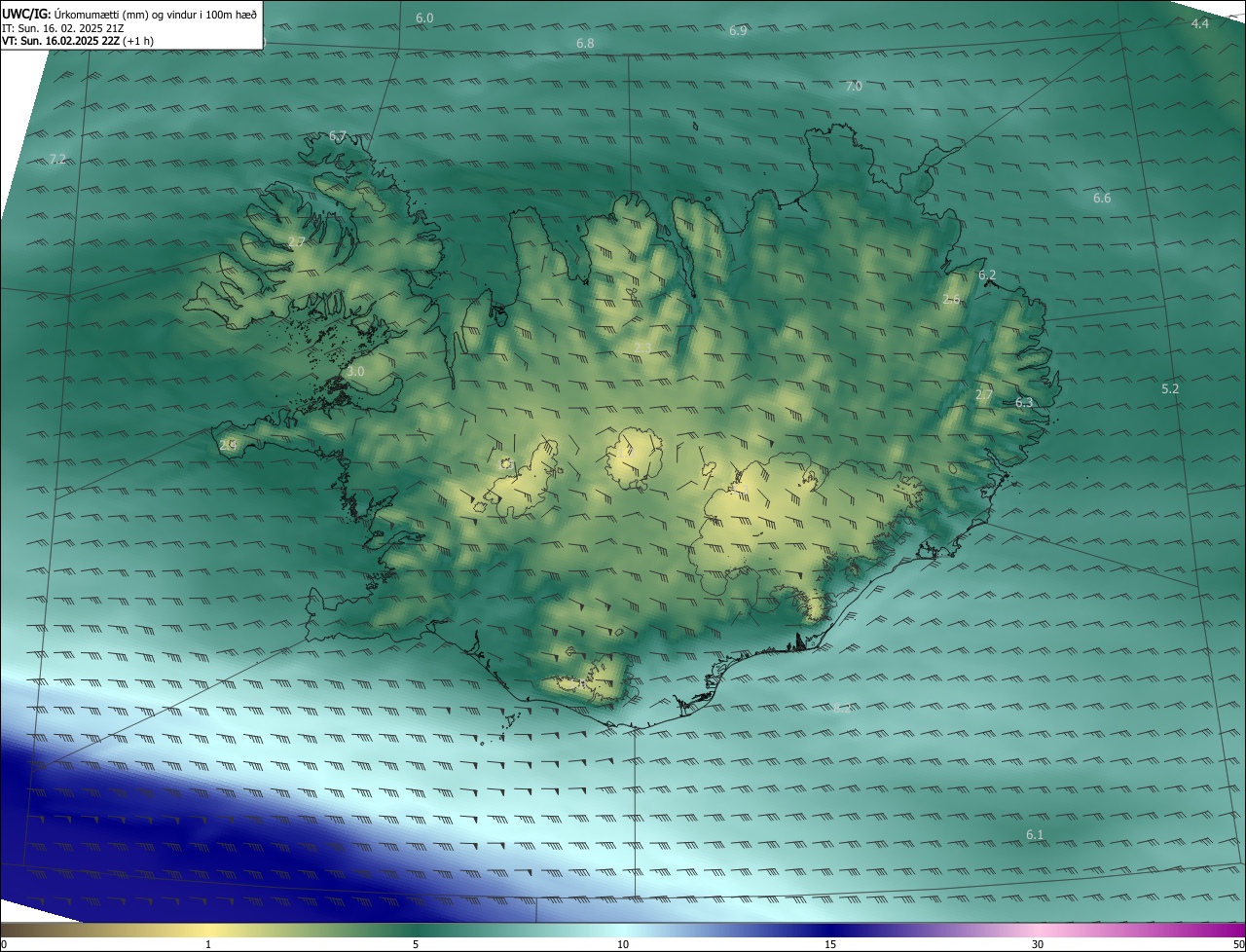This screenshot has width=1246, height=952.
Task: Click the 6.0 value label
Action: click(x=424, y=18)
